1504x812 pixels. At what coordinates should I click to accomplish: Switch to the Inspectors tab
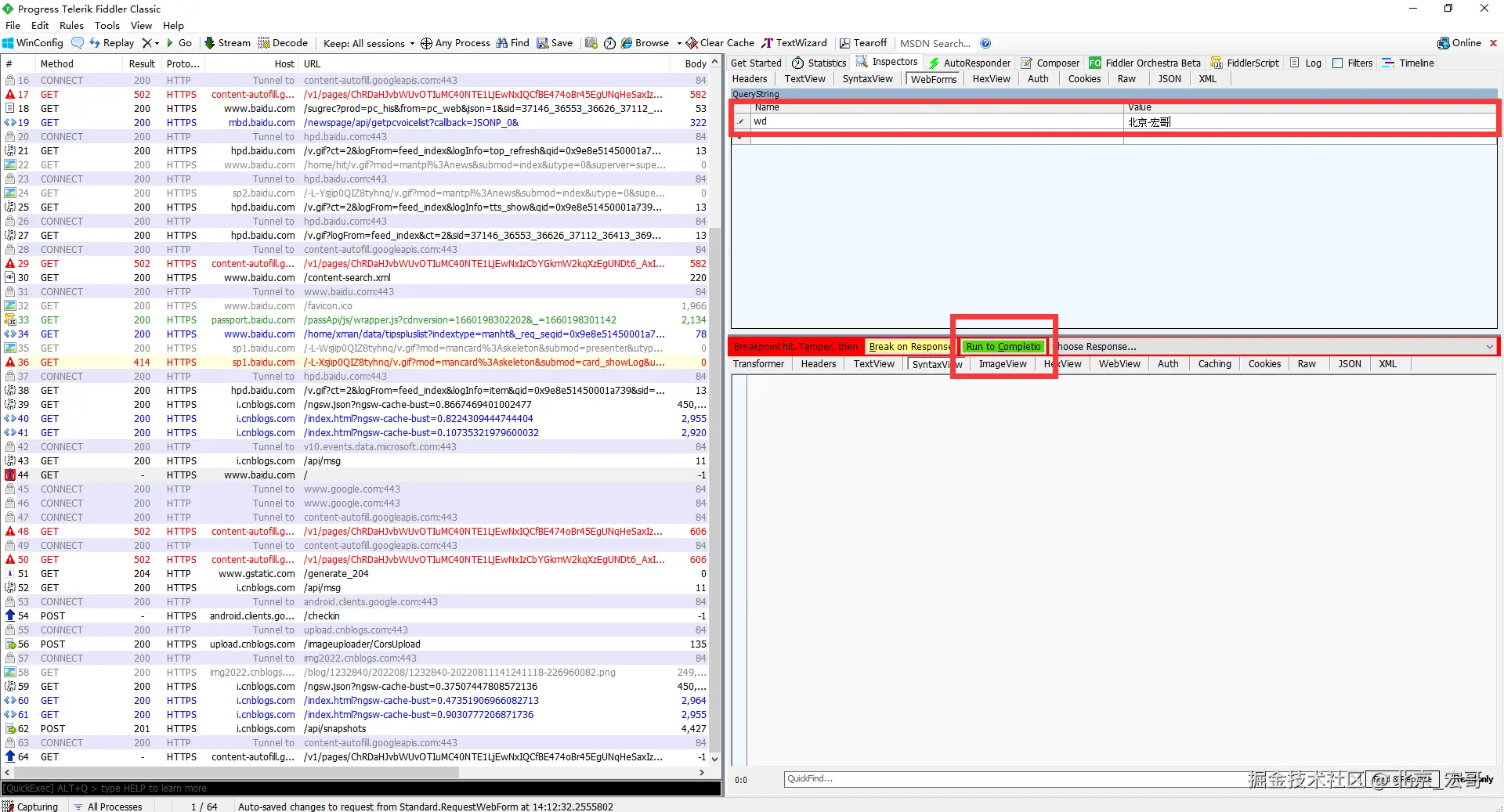887,62
